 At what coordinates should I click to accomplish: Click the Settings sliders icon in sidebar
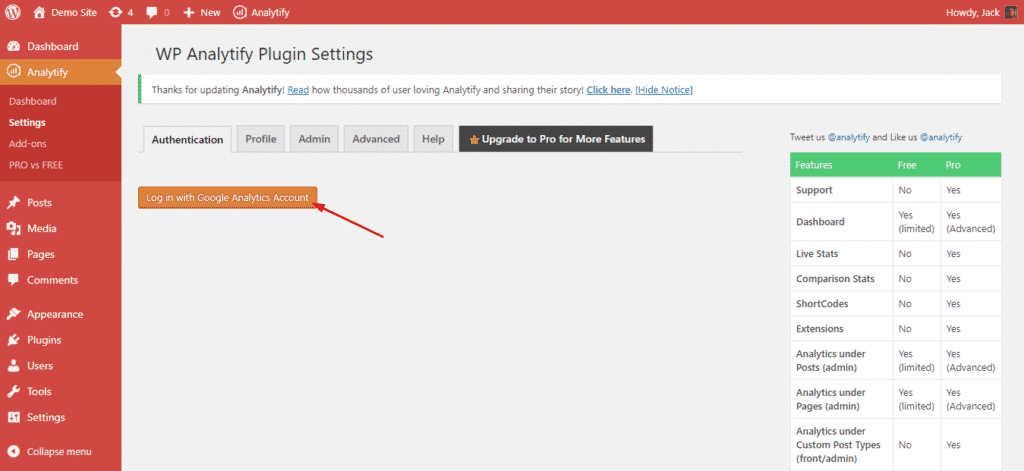click(13, 417)
